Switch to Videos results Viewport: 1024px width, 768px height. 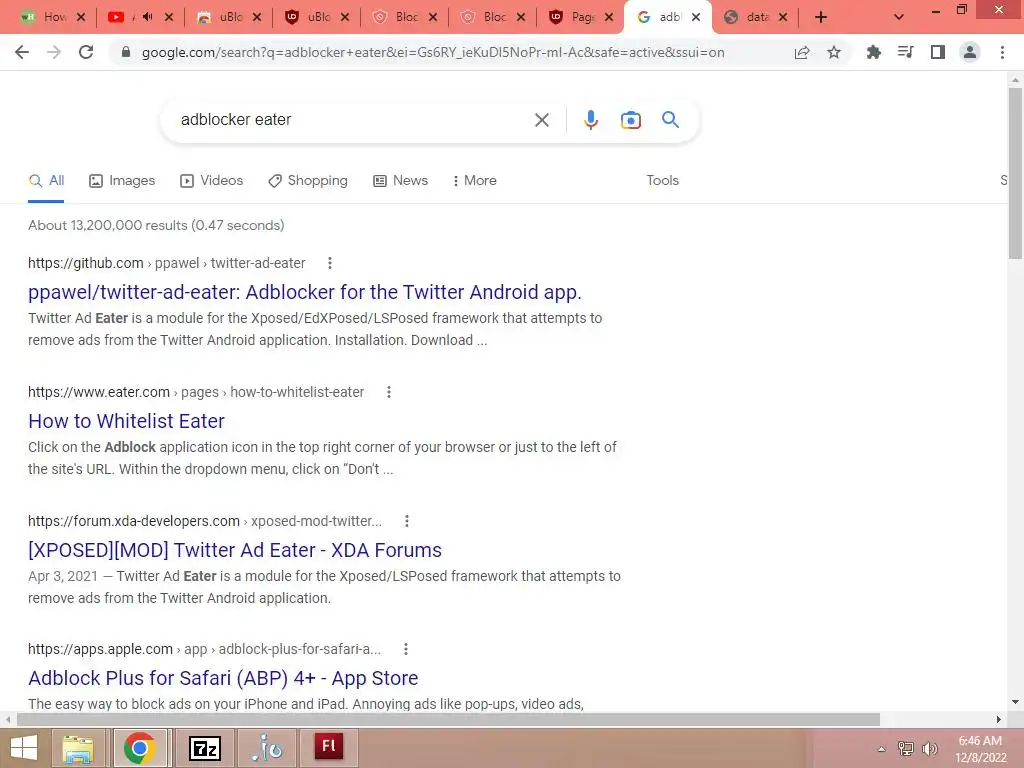click(212, 181)
